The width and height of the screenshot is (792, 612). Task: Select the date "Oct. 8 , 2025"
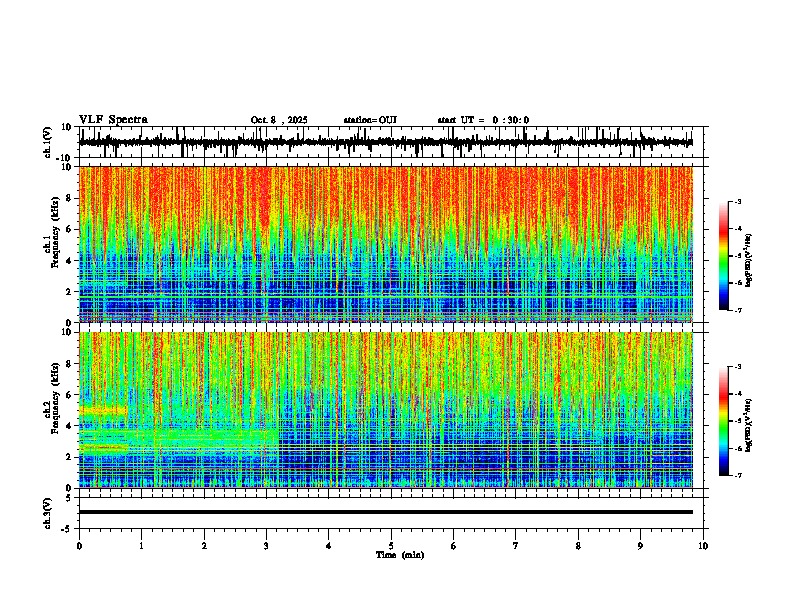[x=279, y=120]
